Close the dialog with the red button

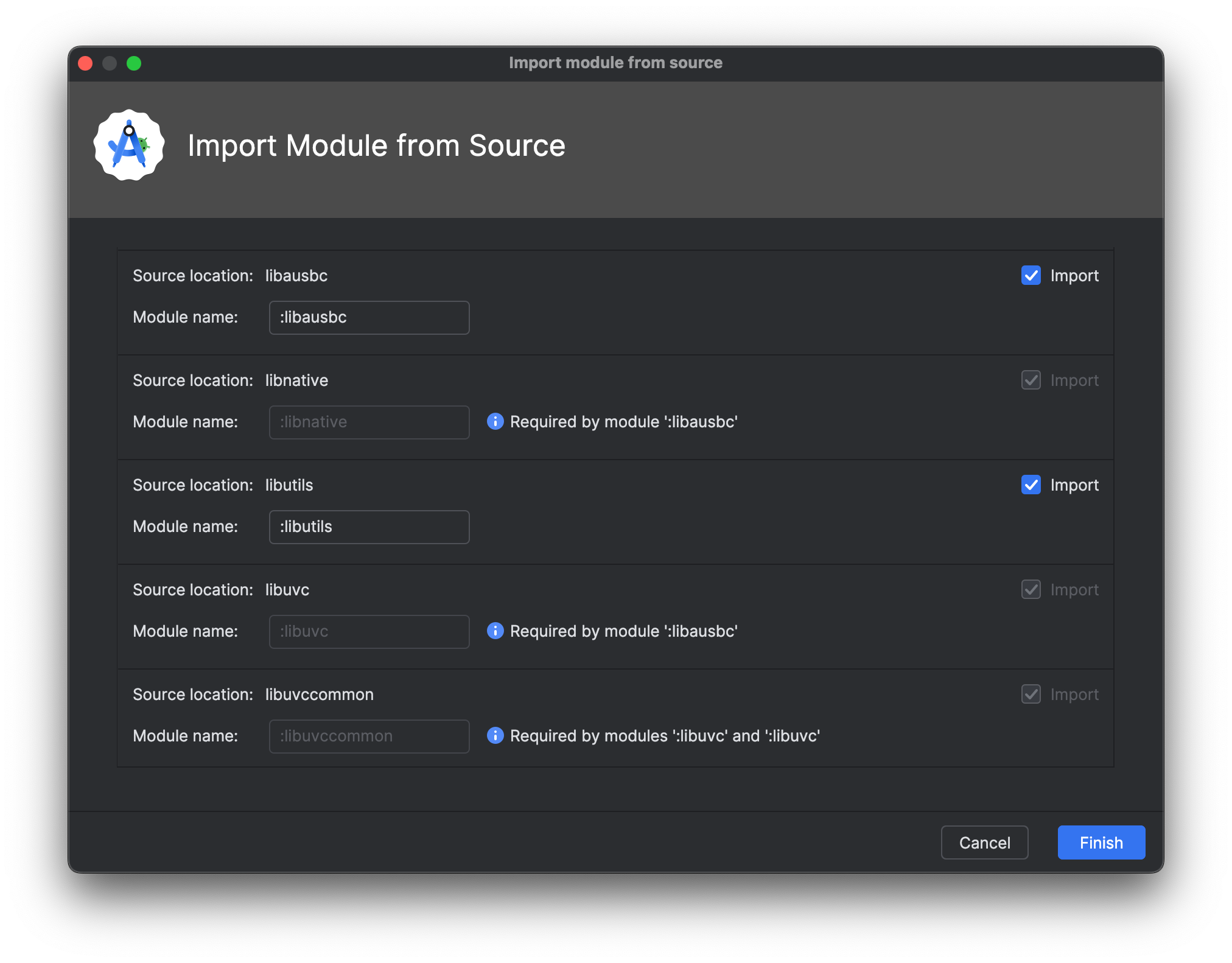pyautogui.click(x=86, y=63)
